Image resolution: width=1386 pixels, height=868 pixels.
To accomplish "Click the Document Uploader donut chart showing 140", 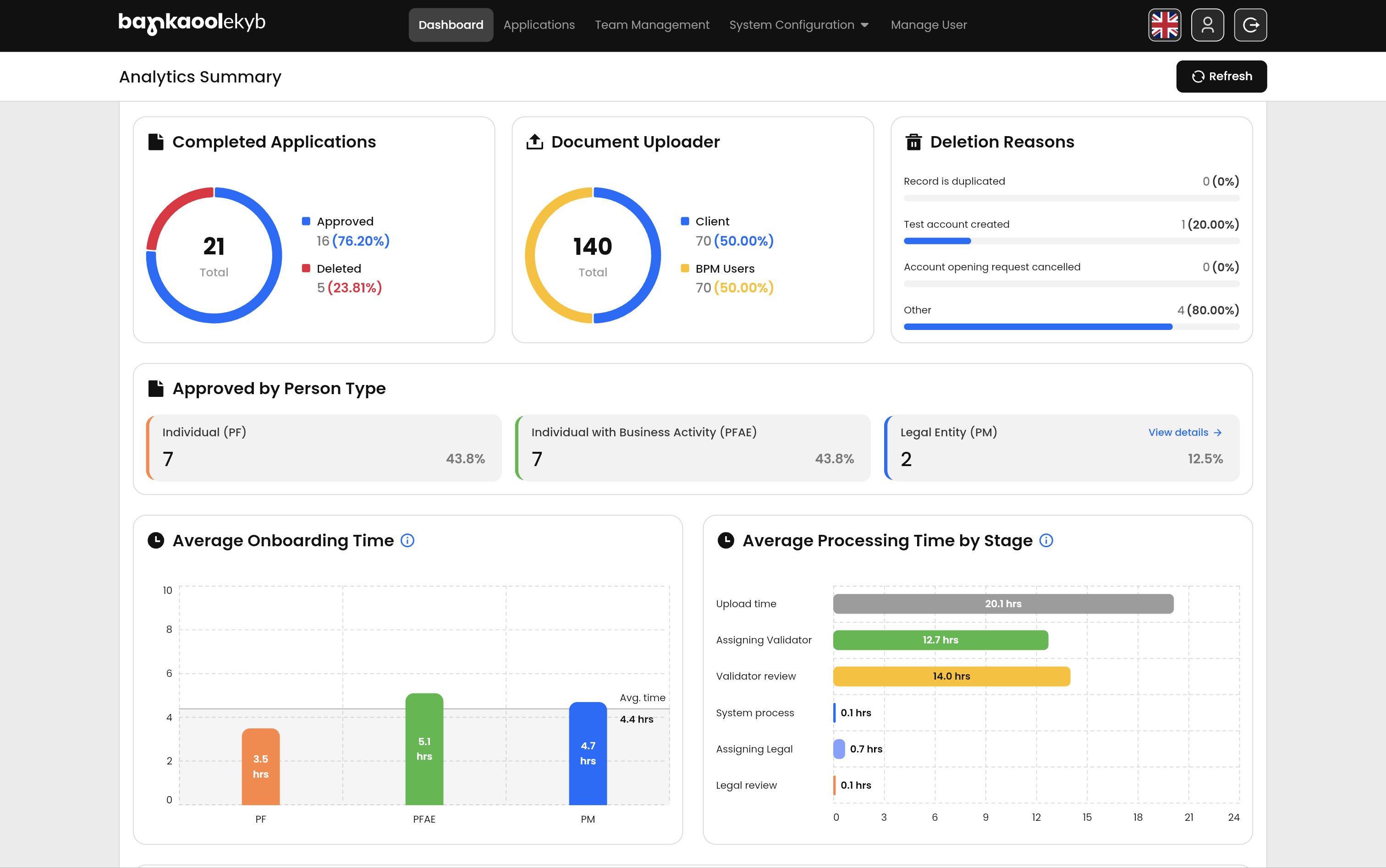I will 593,255.
